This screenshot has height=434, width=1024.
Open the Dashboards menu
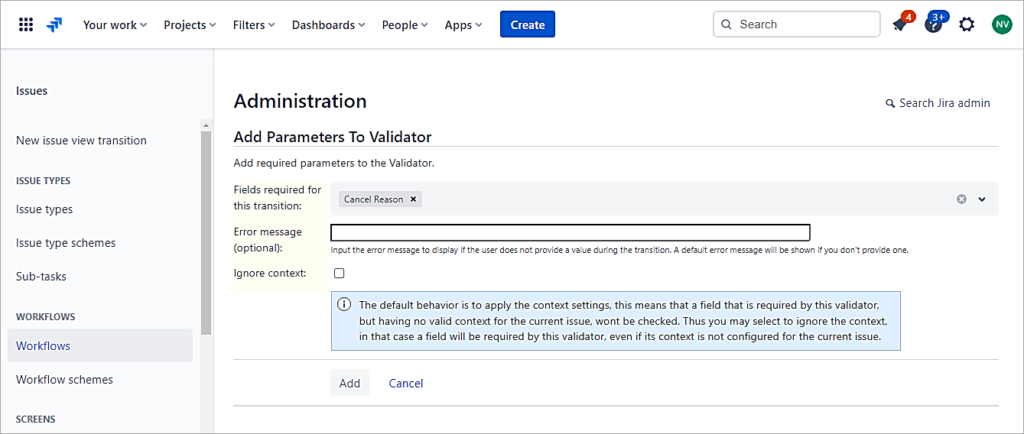328,25
